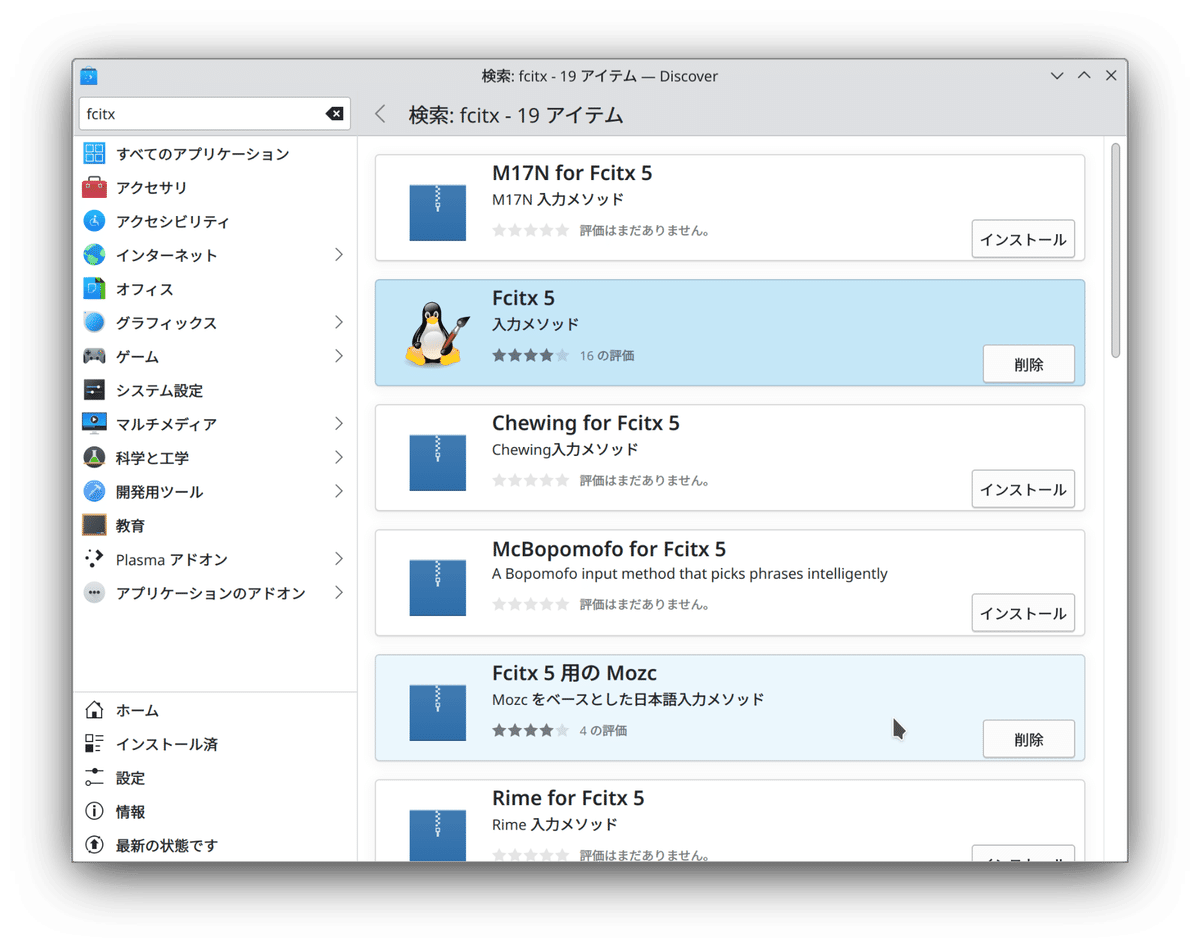Open the オフィス category
Image resolution: width=1200 pixels, height=948 pixels.
pos(215,289)
